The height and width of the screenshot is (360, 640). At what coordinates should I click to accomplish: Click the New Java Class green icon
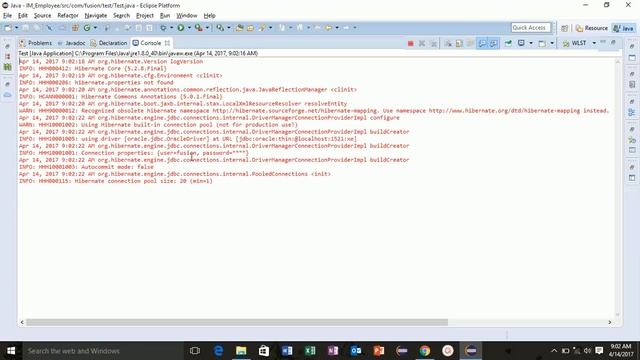(87, 28)
